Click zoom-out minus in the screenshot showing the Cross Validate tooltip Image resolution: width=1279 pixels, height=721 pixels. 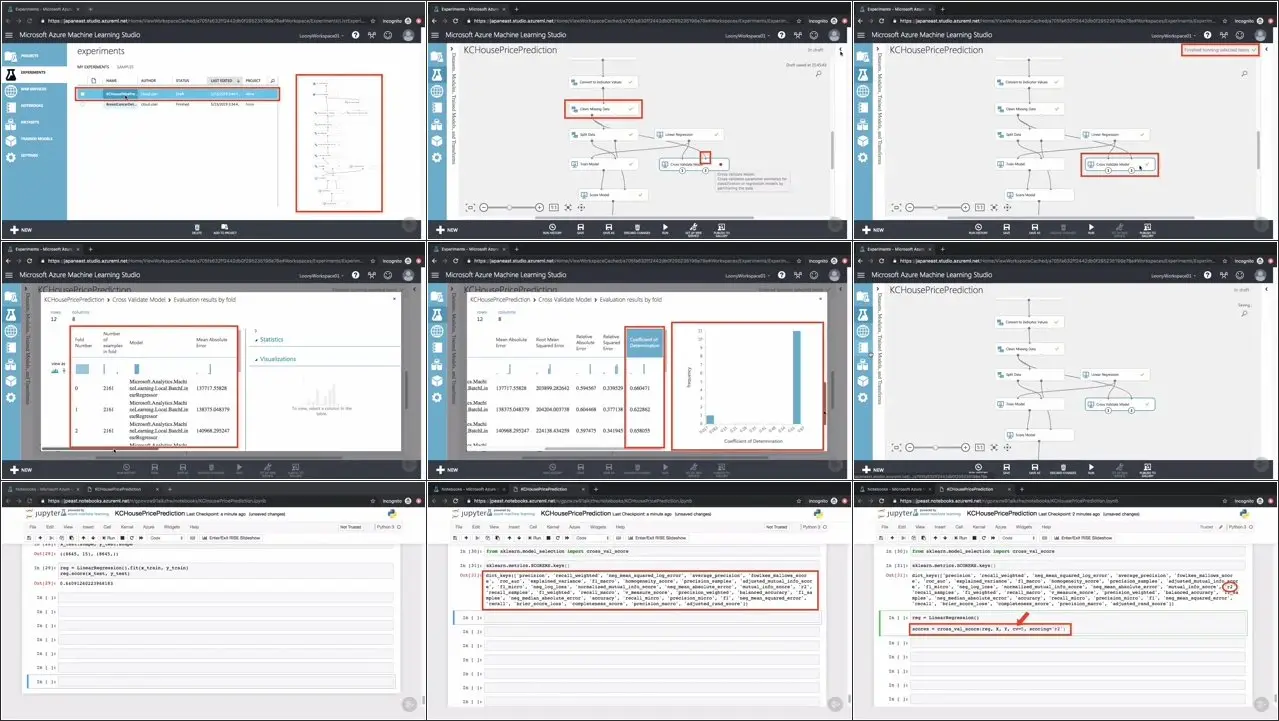click(484, 207)
